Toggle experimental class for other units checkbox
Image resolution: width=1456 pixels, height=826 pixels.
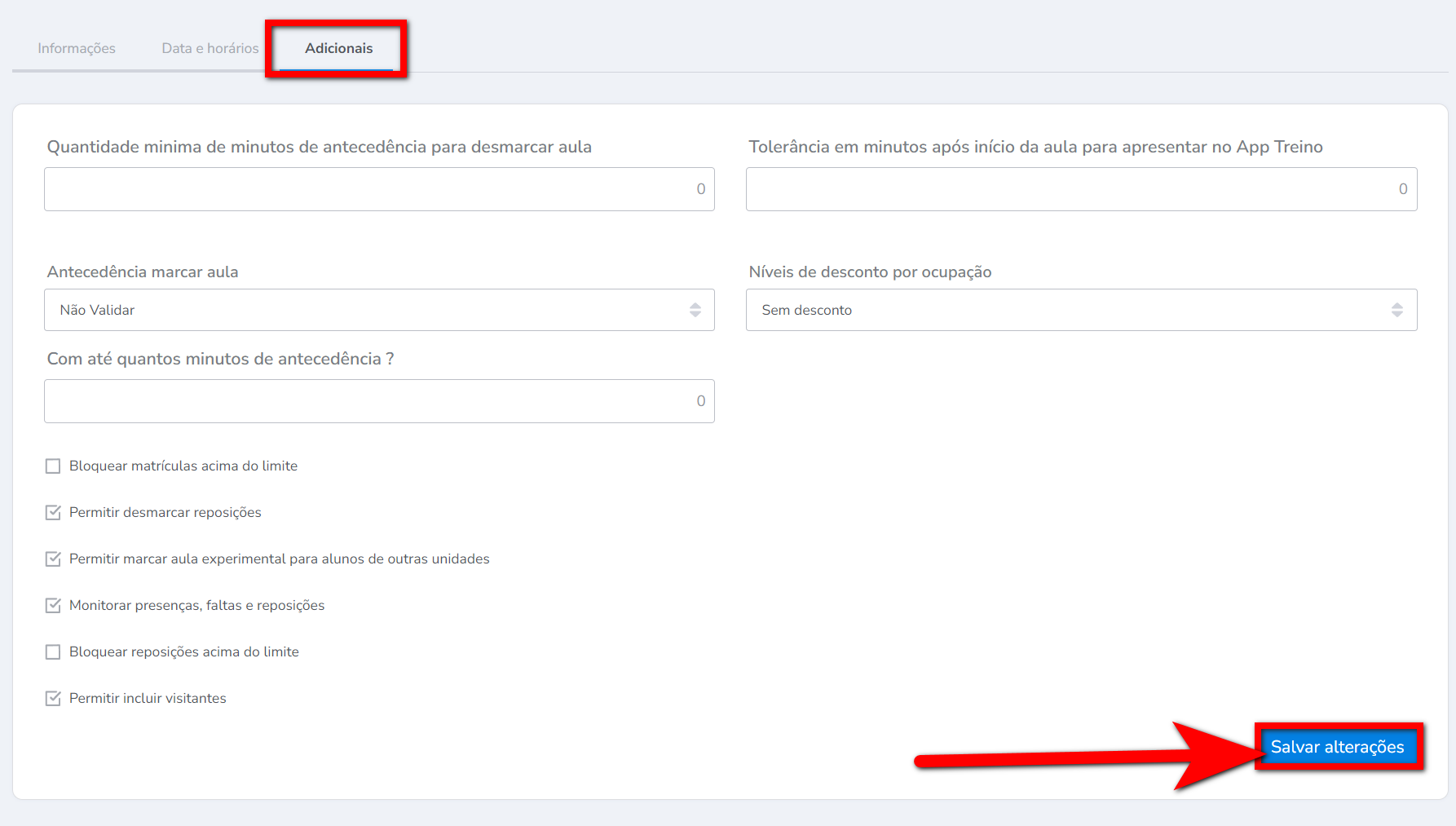[x=53, y=559]
